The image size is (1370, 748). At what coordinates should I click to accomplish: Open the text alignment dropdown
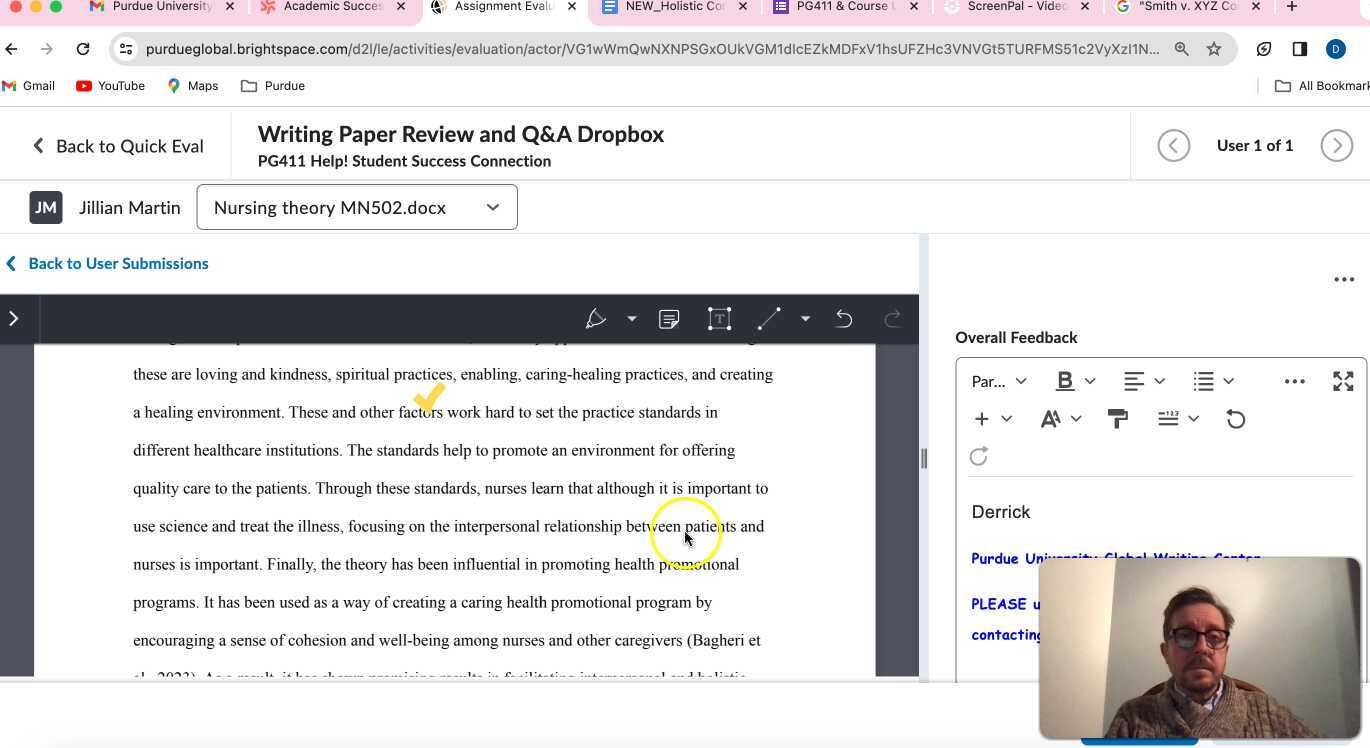[1144, 381]
